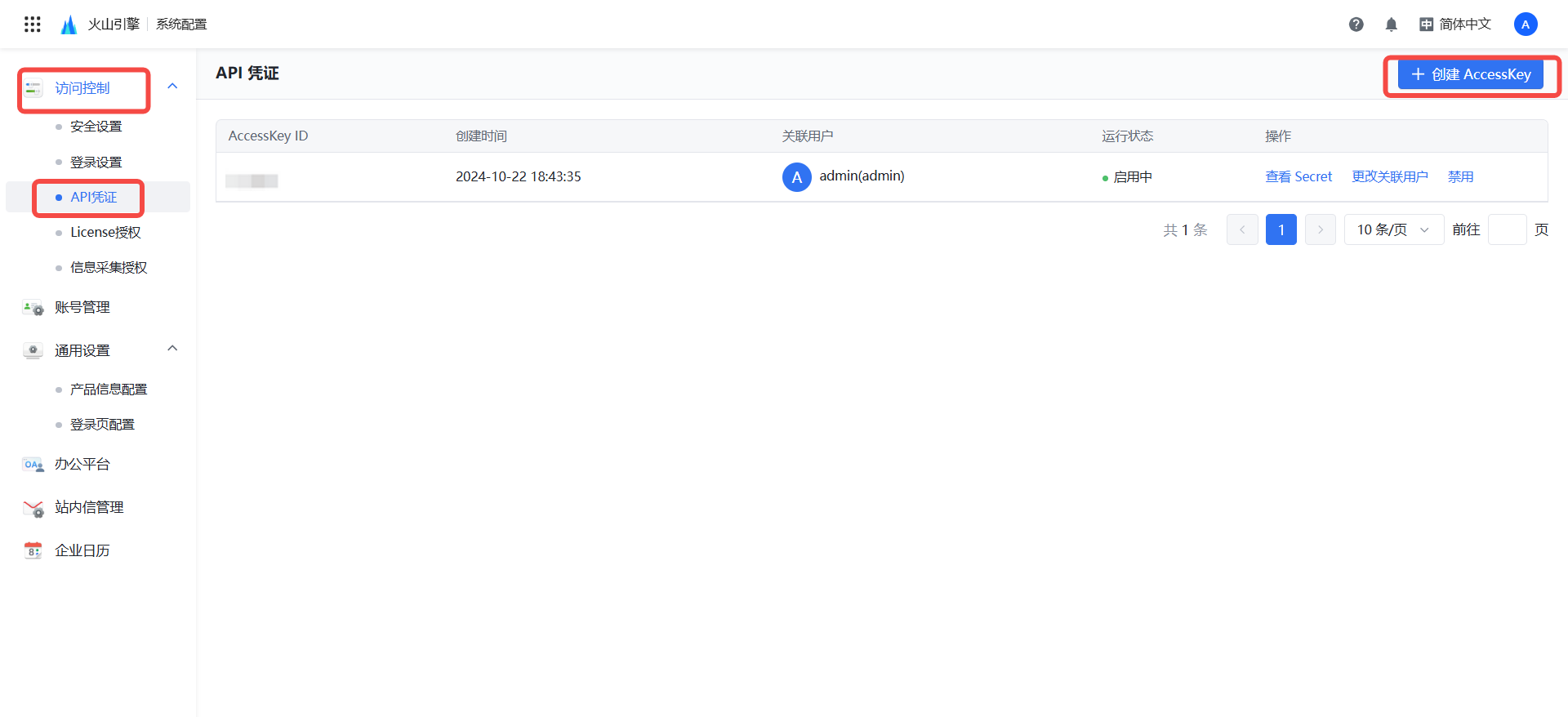Click the 访问控制 sidebar icon
Viewport: 1568px width, 717px height.
33,88
